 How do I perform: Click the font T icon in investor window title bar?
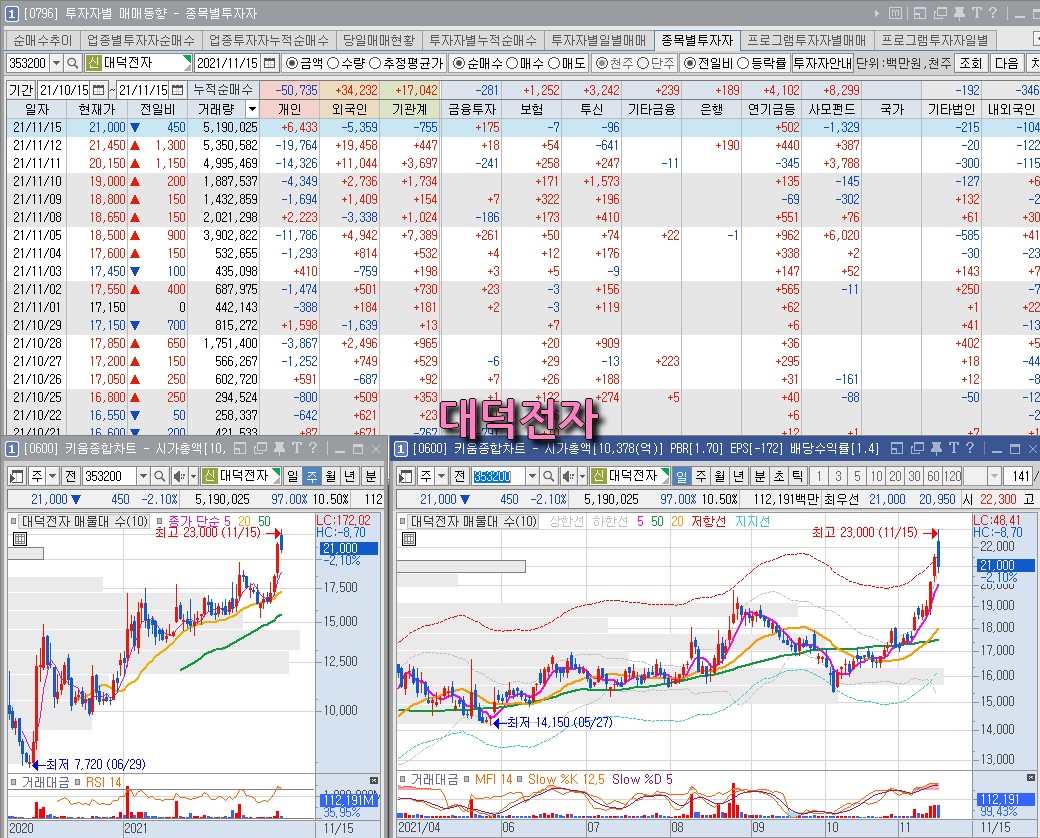pos(977,13)
